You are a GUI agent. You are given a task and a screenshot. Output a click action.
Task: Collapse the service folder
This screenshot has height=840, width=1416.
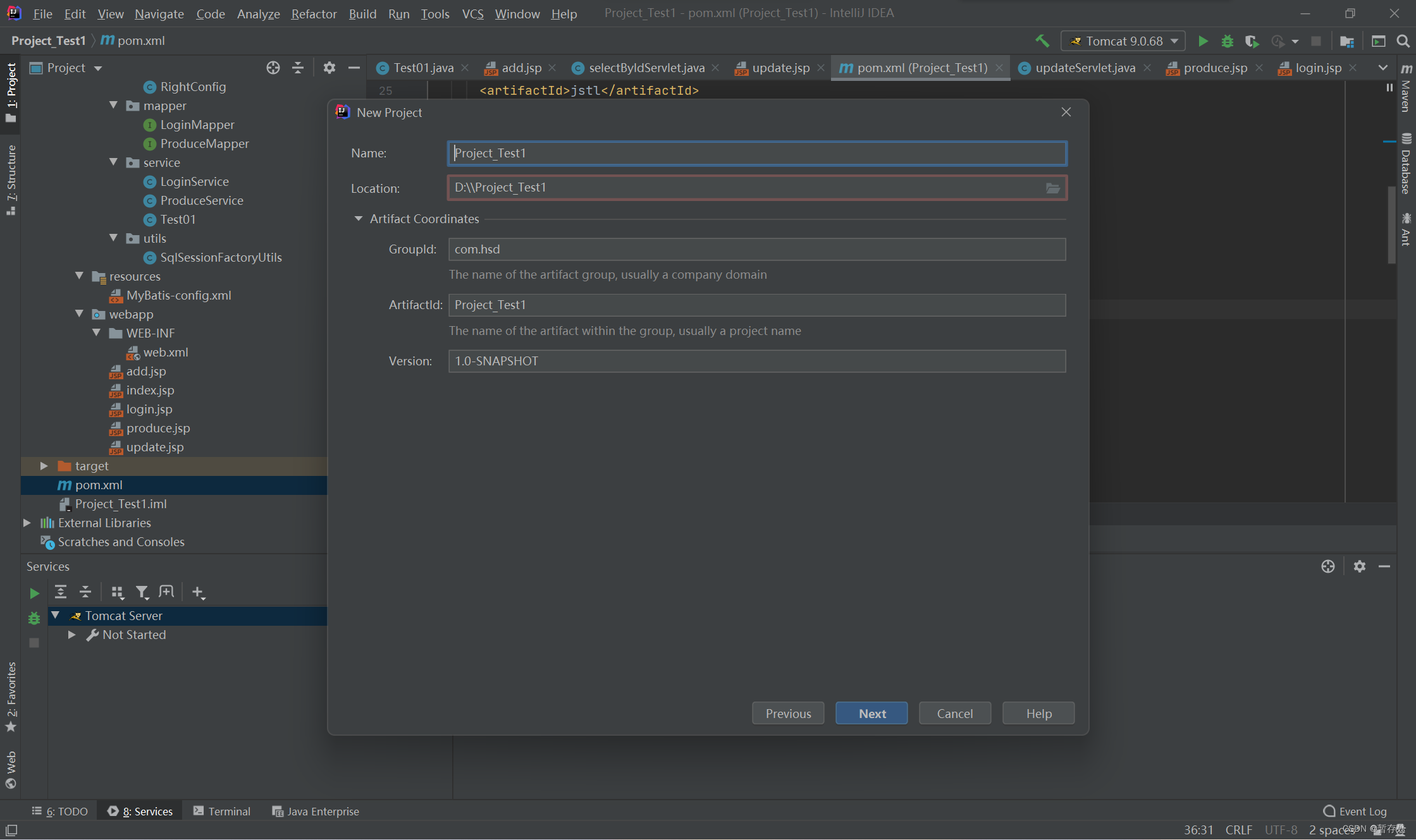pyautogui.click(x=114, y=162)
